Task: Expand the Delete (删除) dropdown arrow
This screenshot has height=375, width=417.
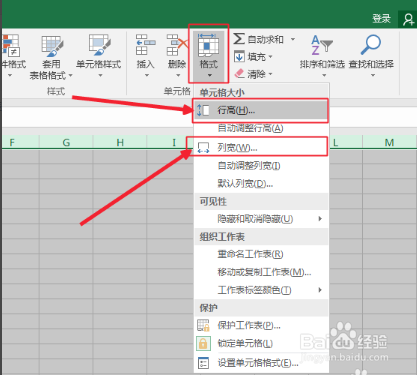Action: [x=178, y=75]
